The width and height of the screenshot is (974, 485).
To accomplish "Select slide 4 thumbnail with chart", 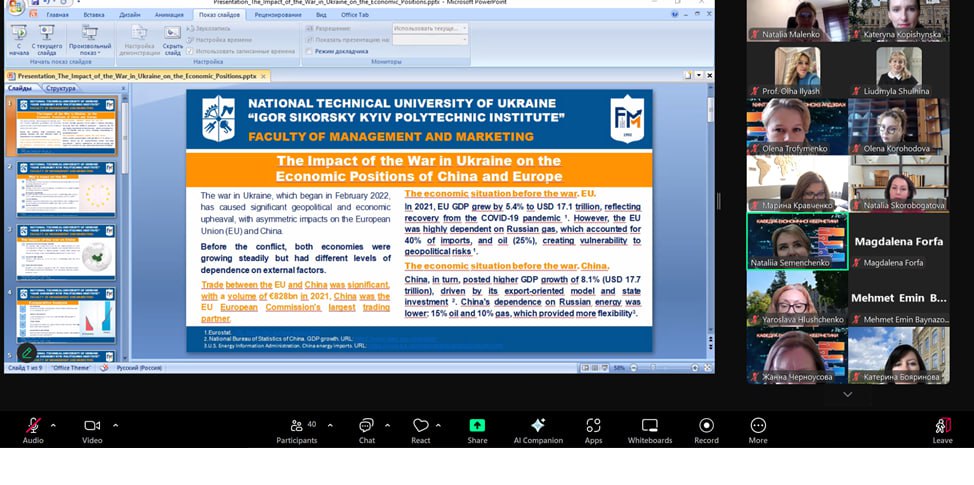I will coord(66,315).
